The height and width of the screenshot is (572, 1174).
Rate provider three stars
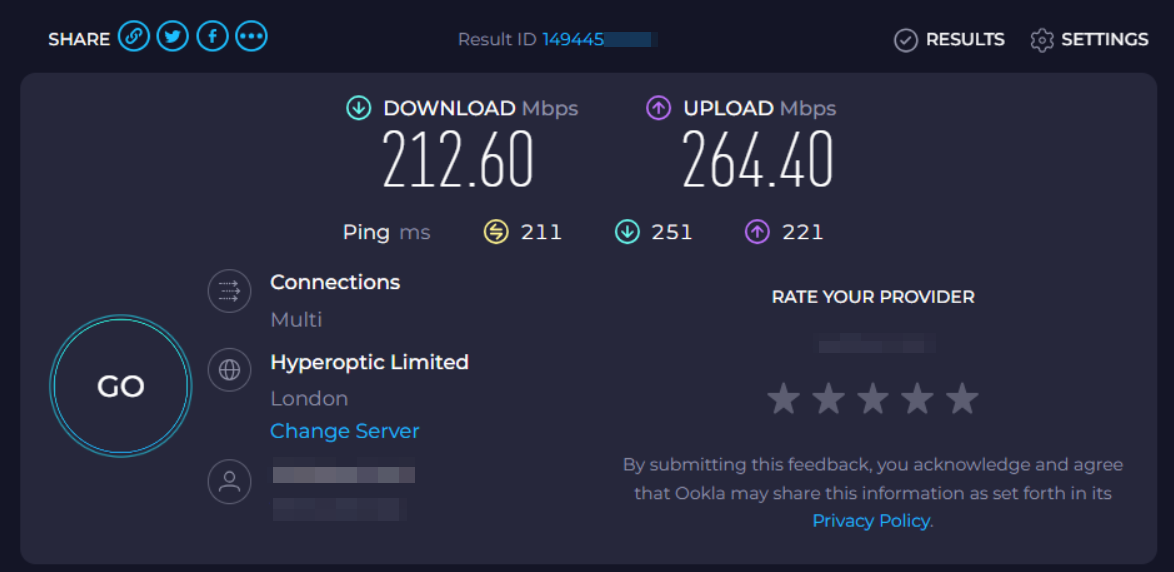873,399
